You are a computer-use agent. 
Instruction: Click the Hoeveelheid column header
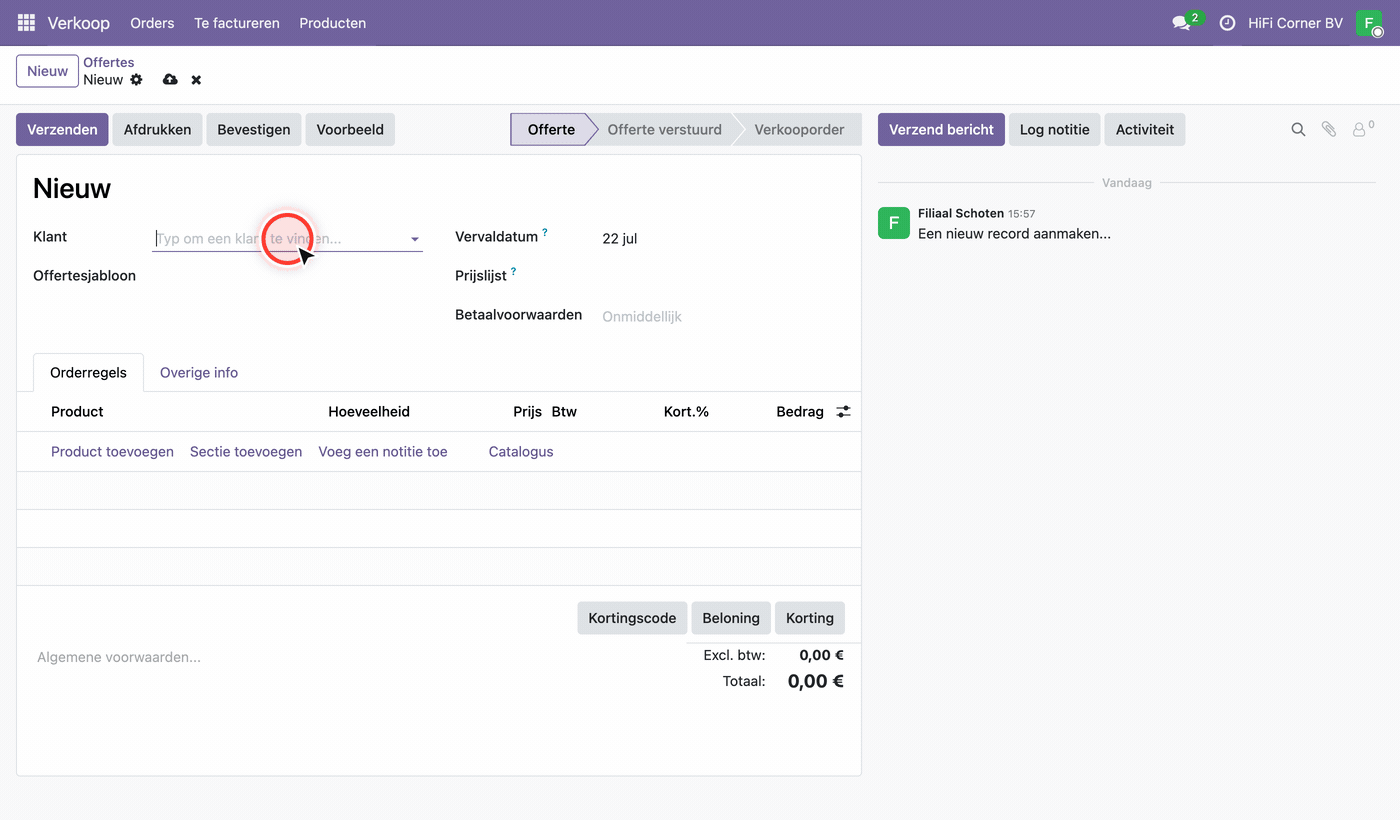coord(369,411)
